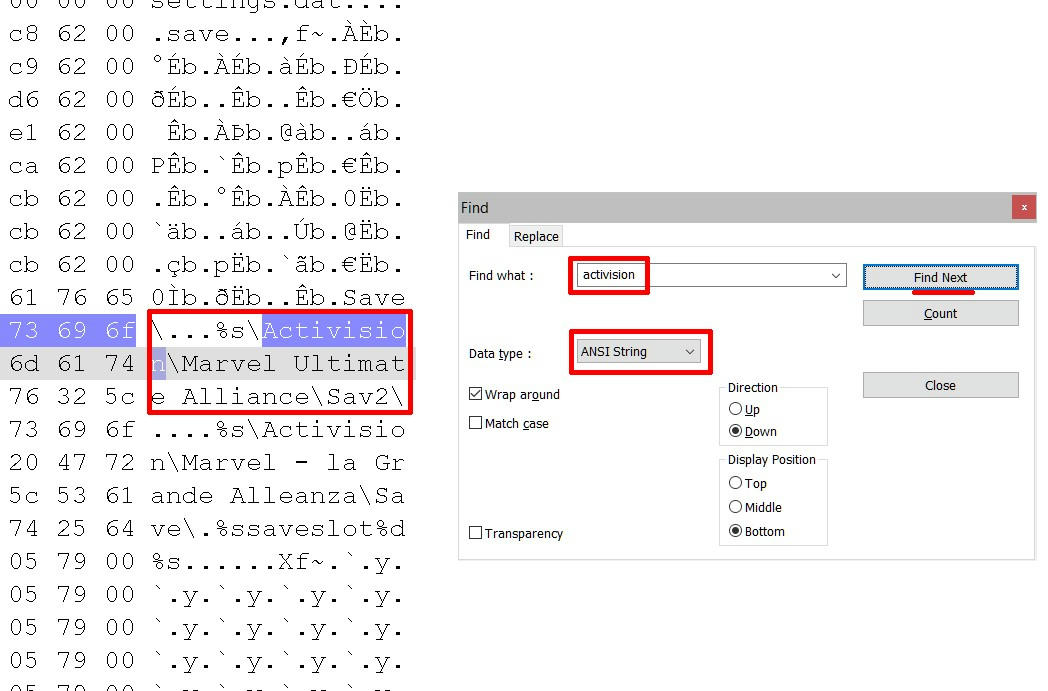Viewport: 1048px width, 691px height.
Task: Click hex byte '25' in the hex view
Action: pos(72,529)
